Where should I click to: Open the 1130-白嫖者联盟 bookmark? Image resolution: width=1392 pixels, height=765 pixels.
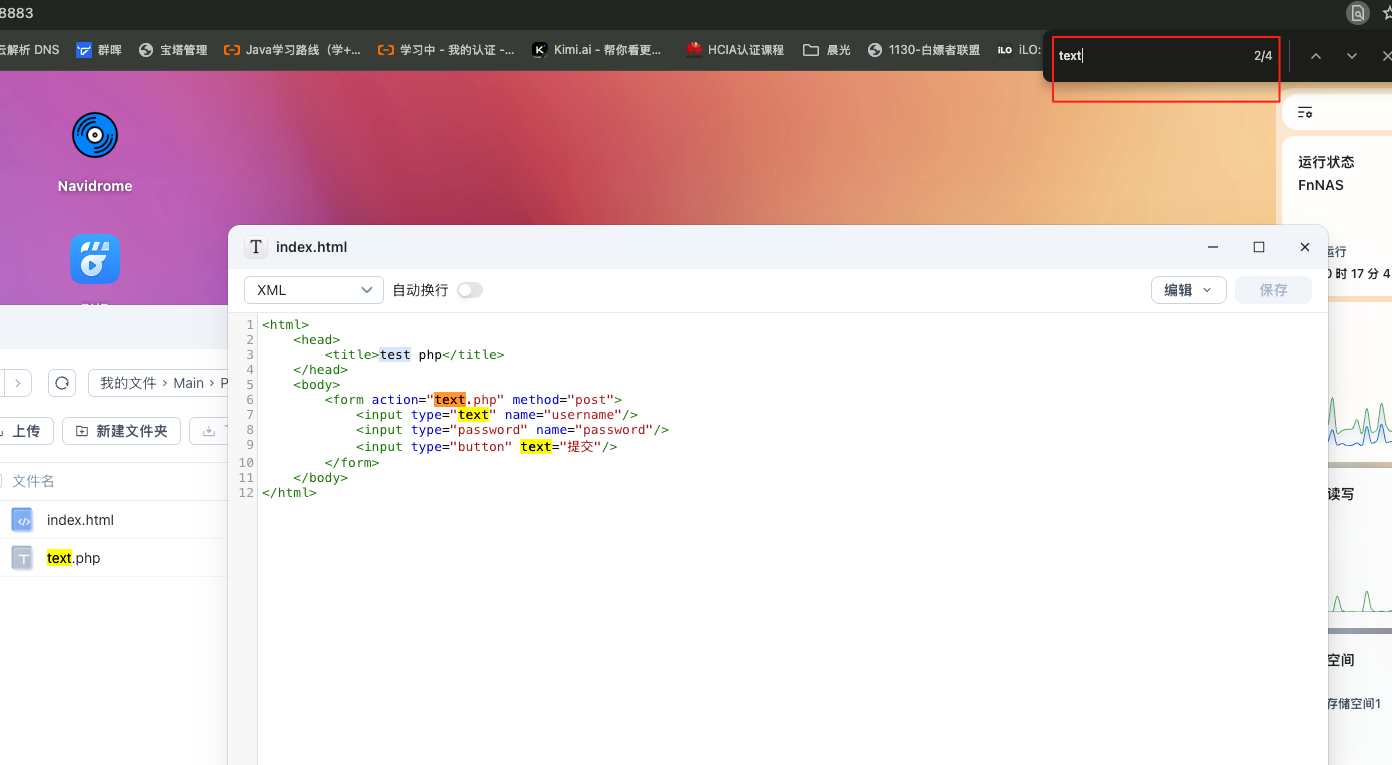[x=924, y=50]
